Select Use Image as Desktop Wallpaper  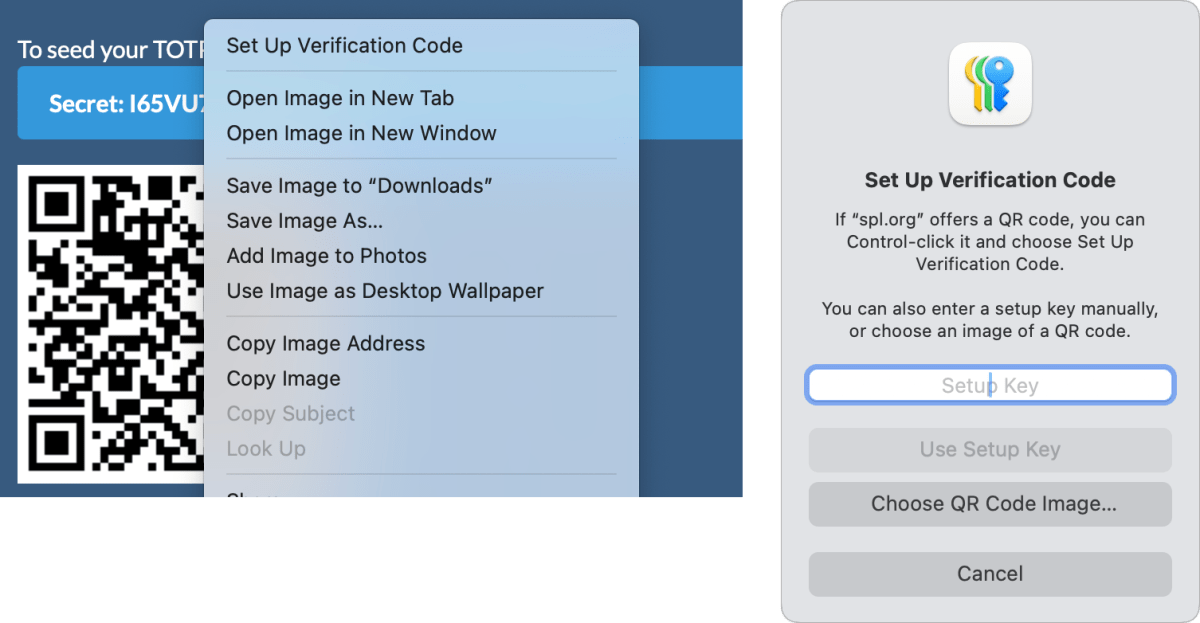coord(385,291)
